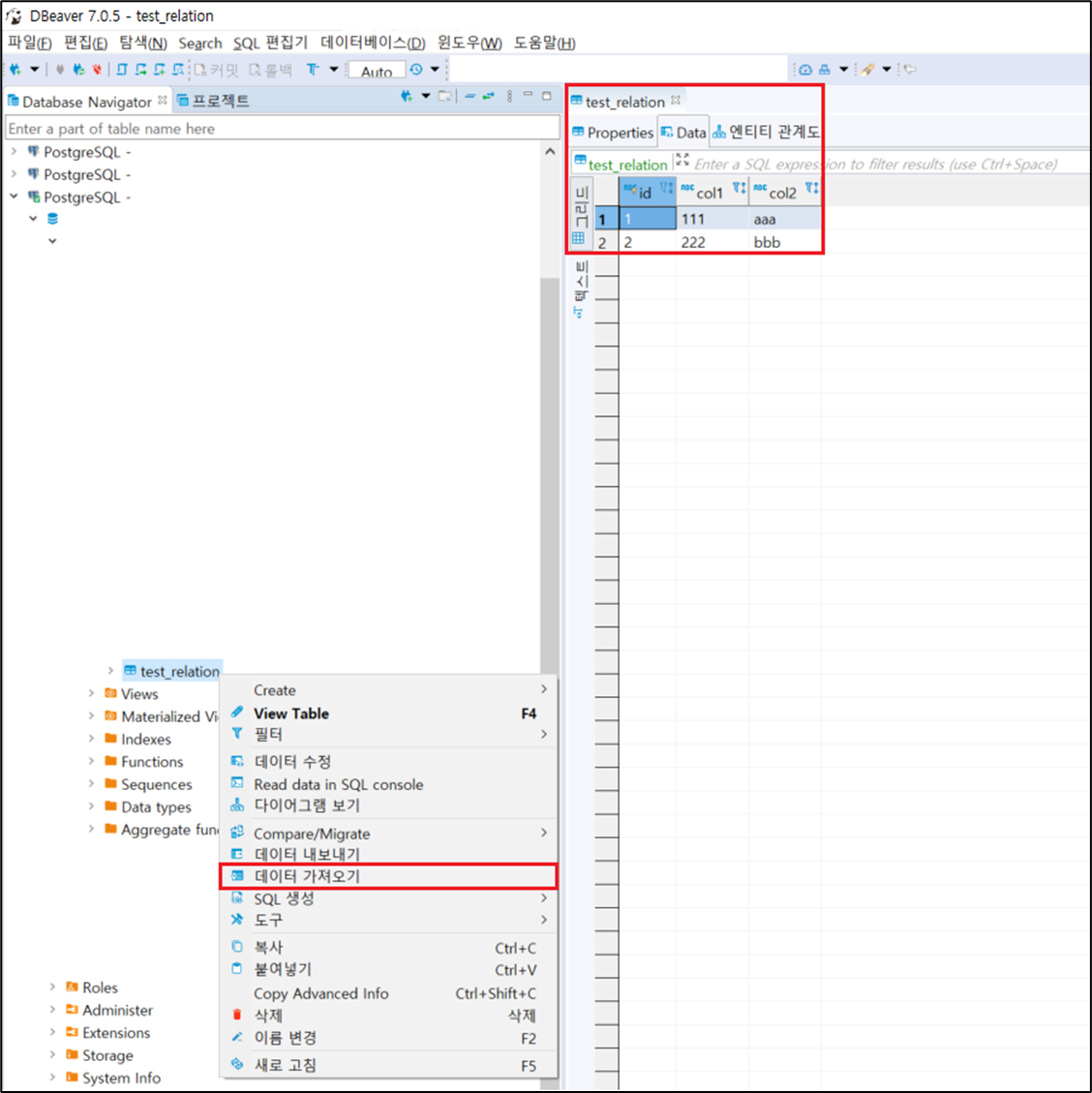Viewport: 1092px width, 1093px height.
Task: Open SQL Editor toolbar icon
Action: coord(122,69)
